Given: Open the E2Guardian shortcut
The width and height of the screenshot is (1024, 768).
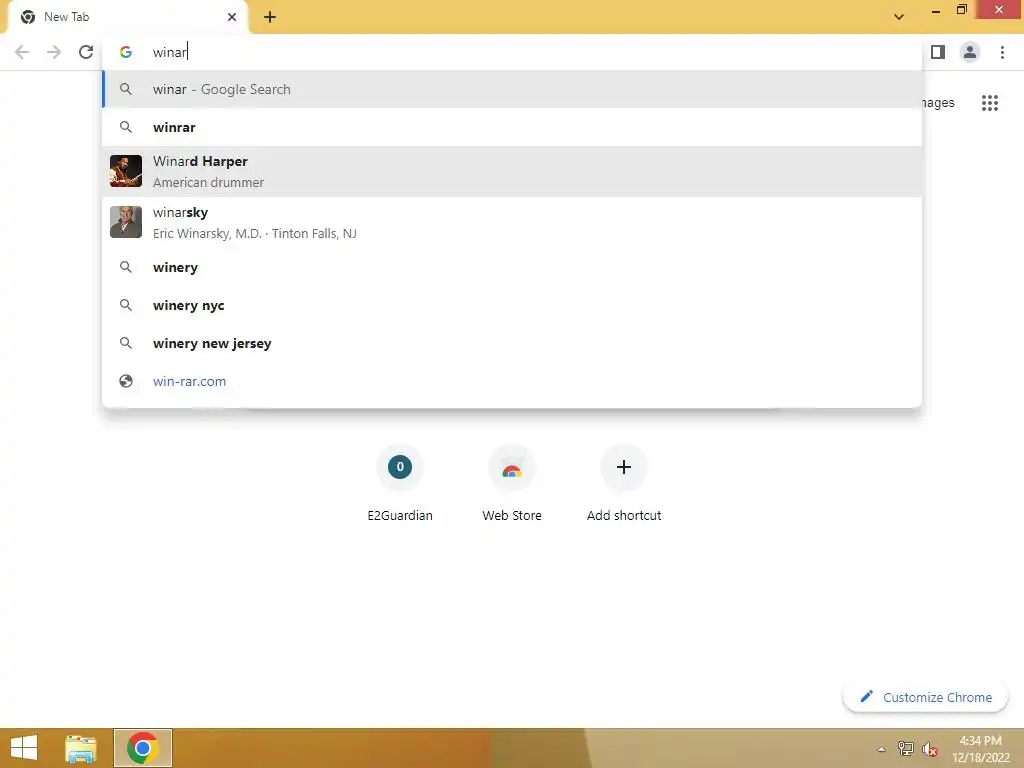Looking at the screenshot, I should click(400, 484).
